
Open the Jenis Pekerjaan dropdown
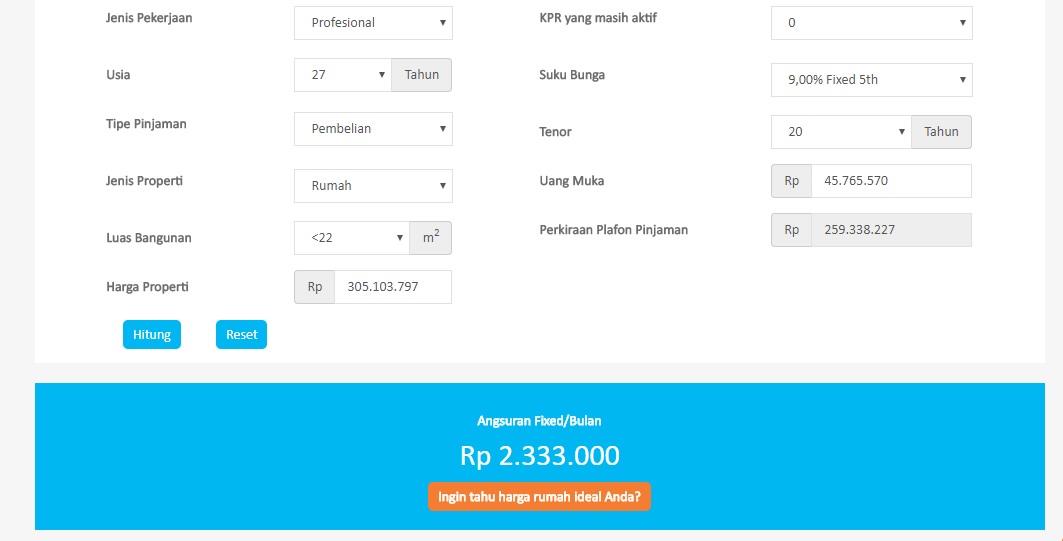[373, 23]
